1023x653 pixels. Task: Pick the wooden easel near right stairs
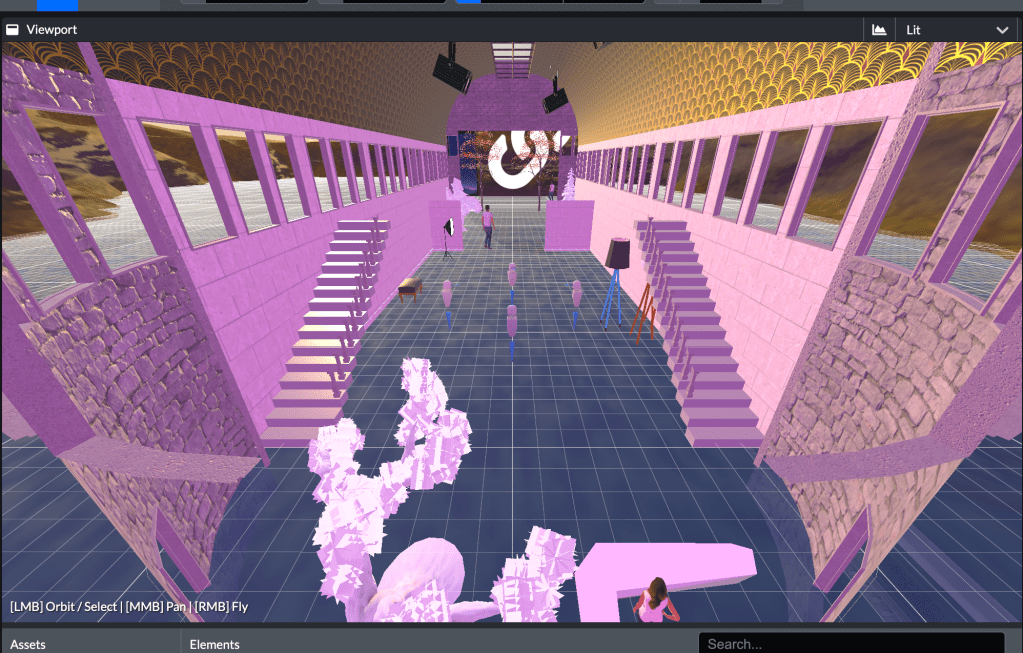tap(645, 310)
